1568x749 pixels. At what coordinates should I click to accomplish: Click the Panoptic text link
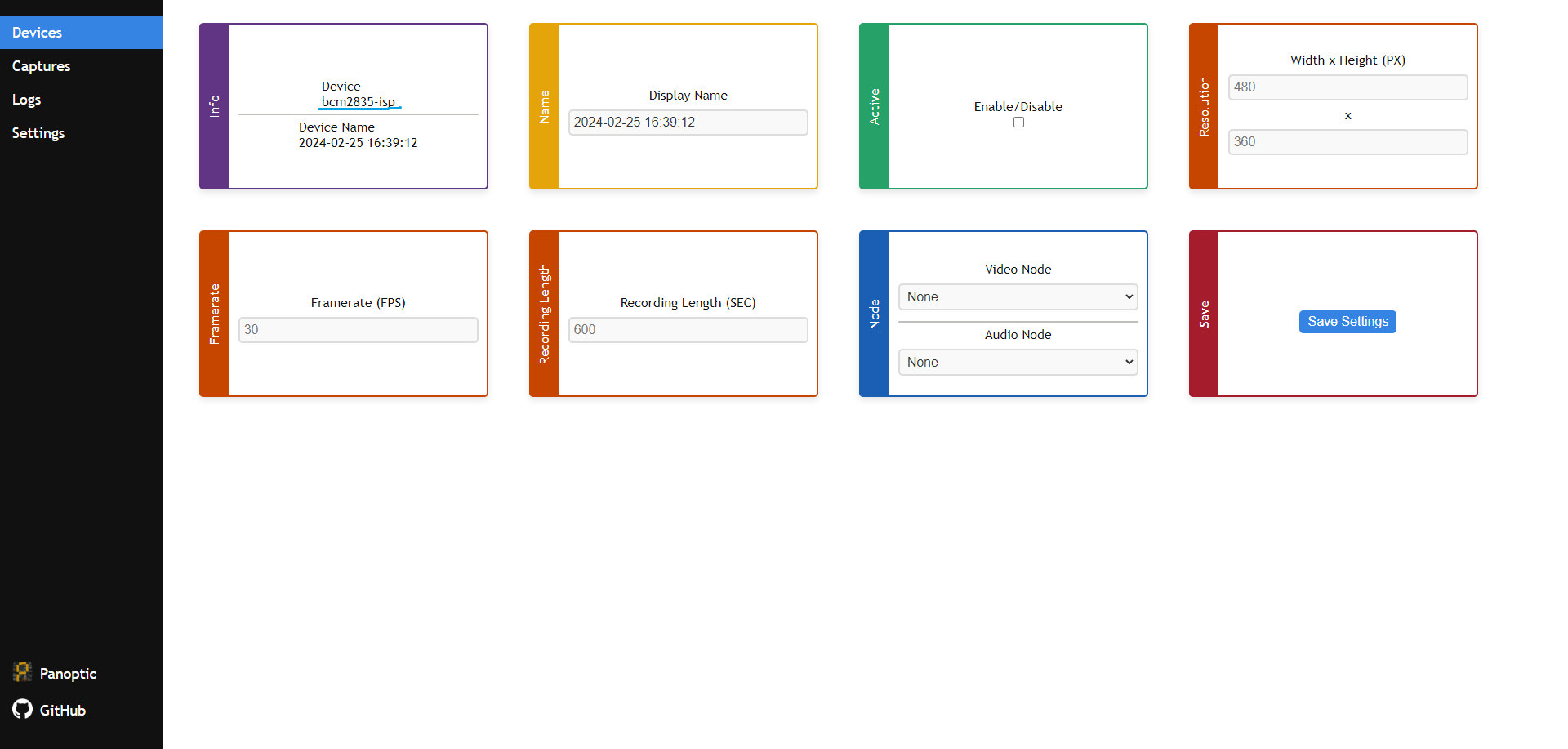pyautogui.click(x=68, y=674)
